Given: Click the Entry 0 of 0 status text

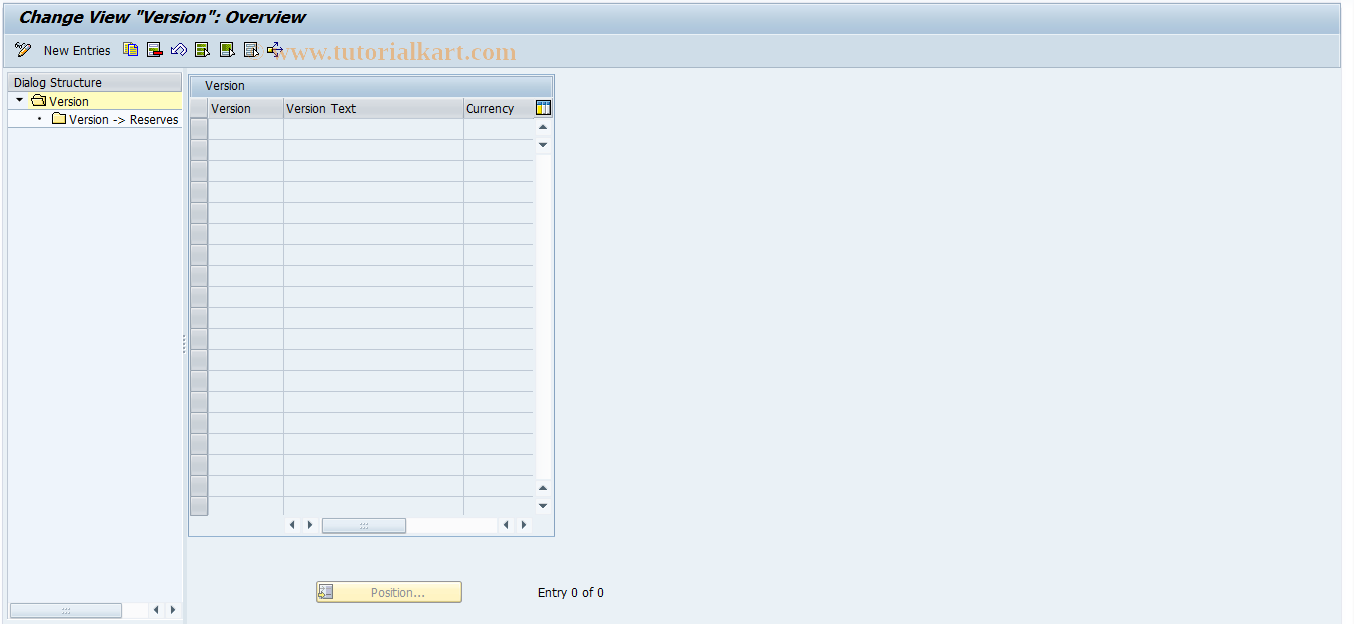Looking at the screenshot, I should (x=571, y=593).
